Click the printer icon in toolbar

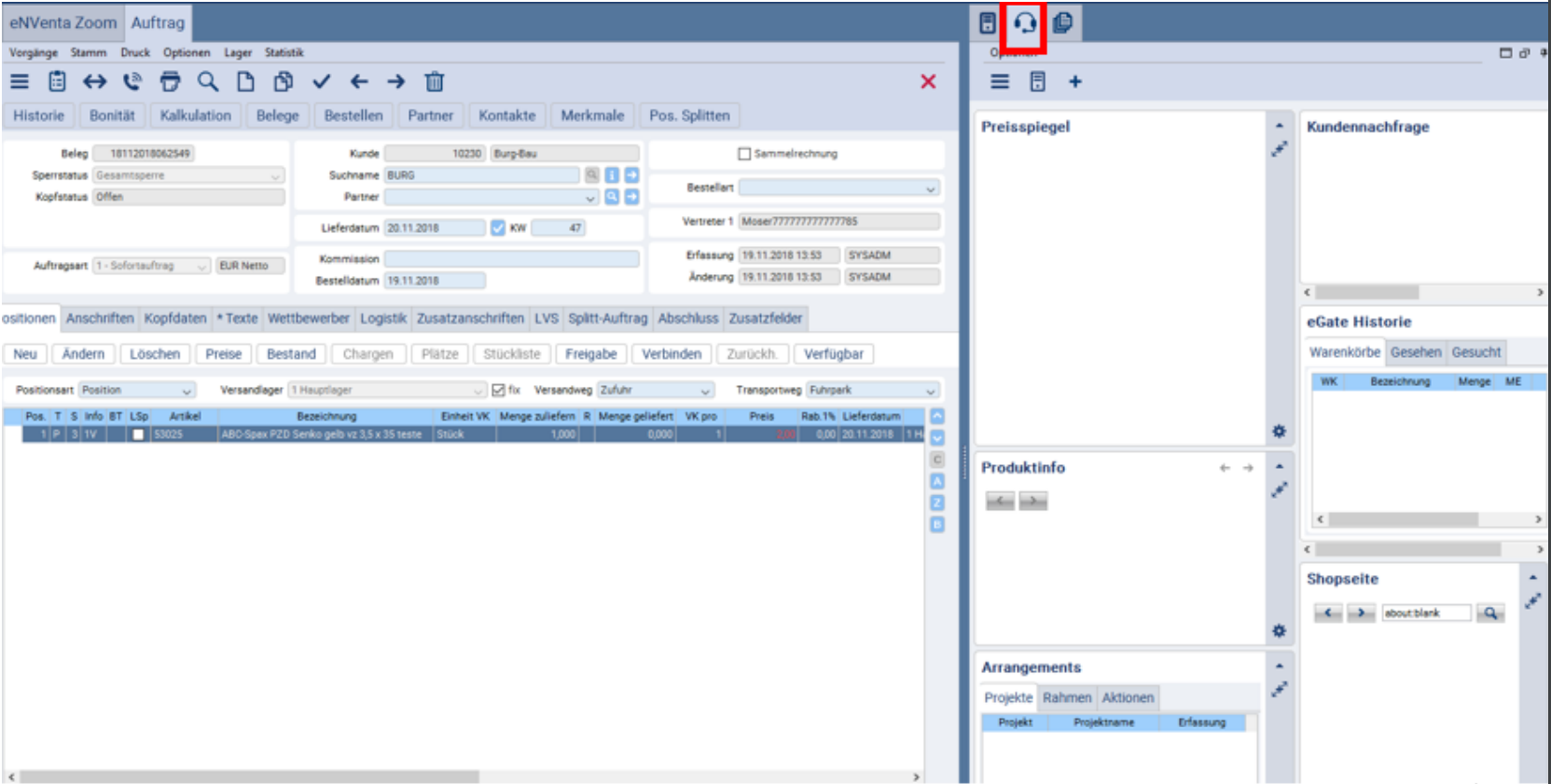point(170,82)
